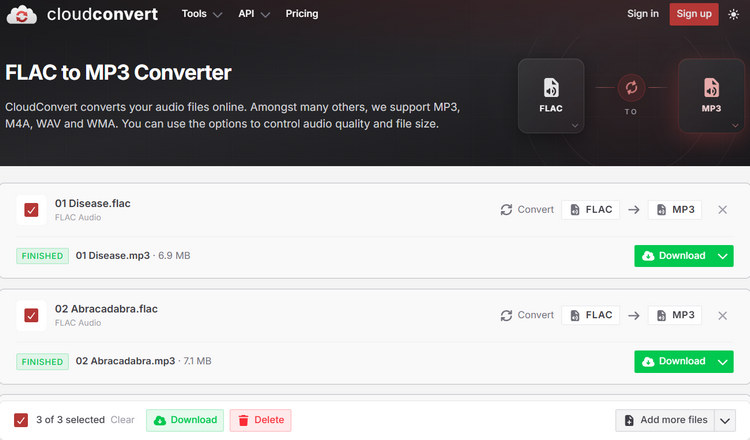
Task: Uncheck the 01 Disease.flac checkbox
Action: coord(31,210)
